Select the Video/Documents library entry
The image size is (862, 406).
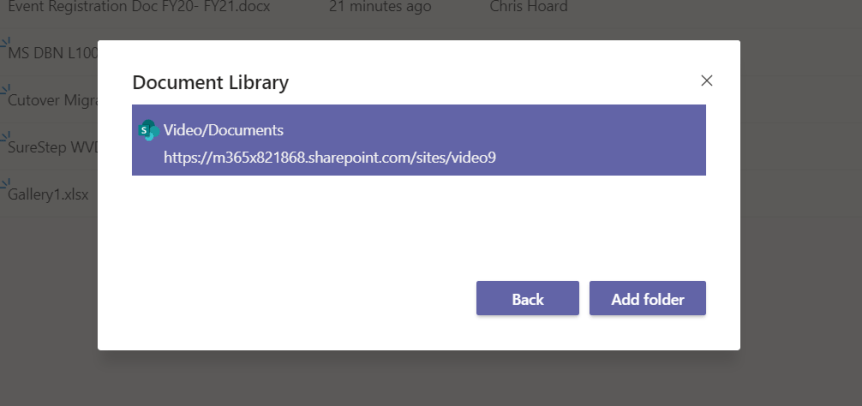point(418,140)
